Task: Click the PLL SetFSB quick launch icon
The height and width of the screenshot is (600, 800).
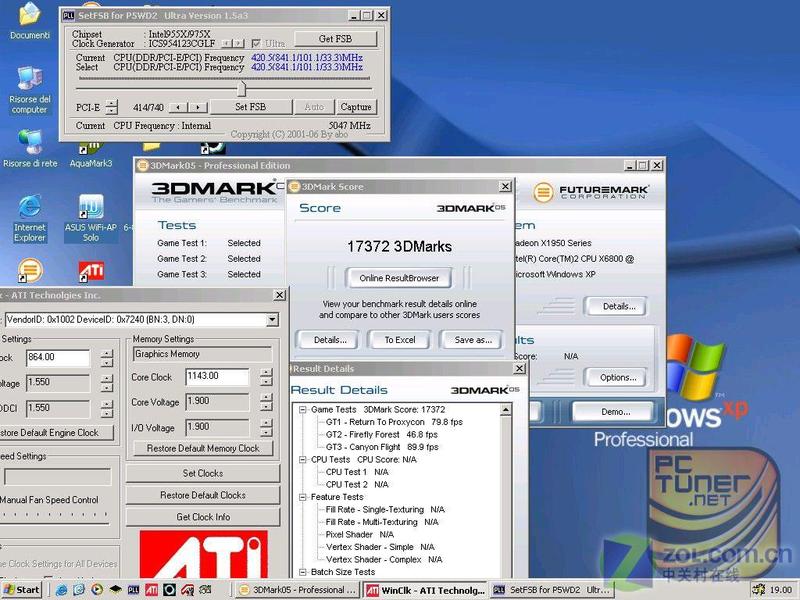Action: coord(134,590)
